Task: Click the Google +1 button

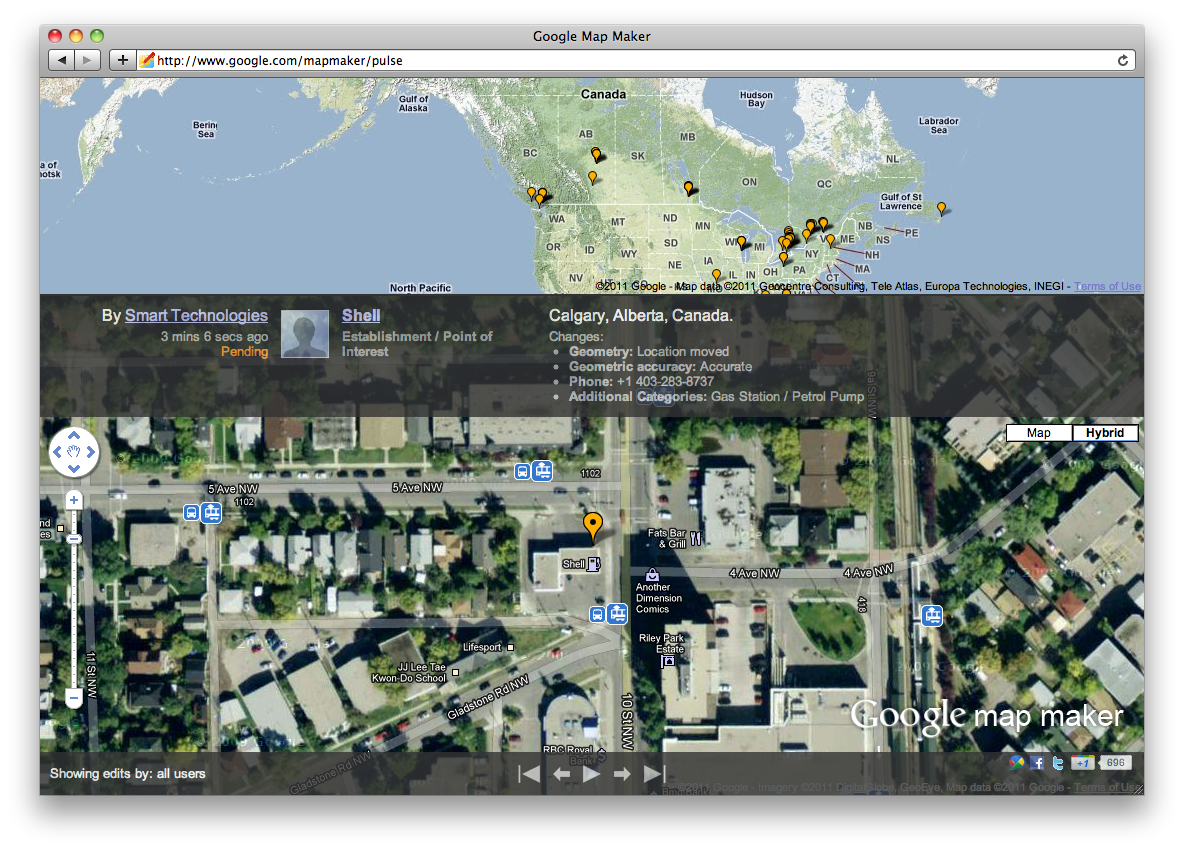Action: pos(1083,762)
